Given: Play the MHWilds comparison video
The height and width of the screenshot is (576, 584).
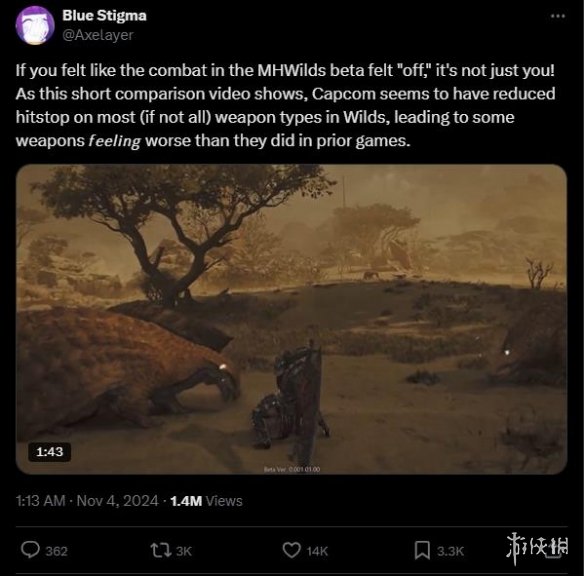Looking at the screenshot, I should pos(291,319).
